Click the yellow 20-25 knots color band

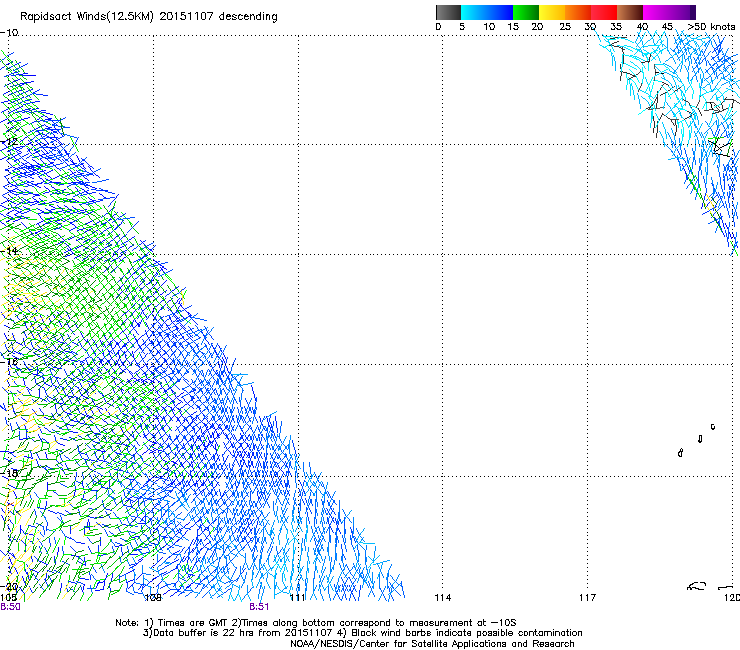click(x=552, y=12)
